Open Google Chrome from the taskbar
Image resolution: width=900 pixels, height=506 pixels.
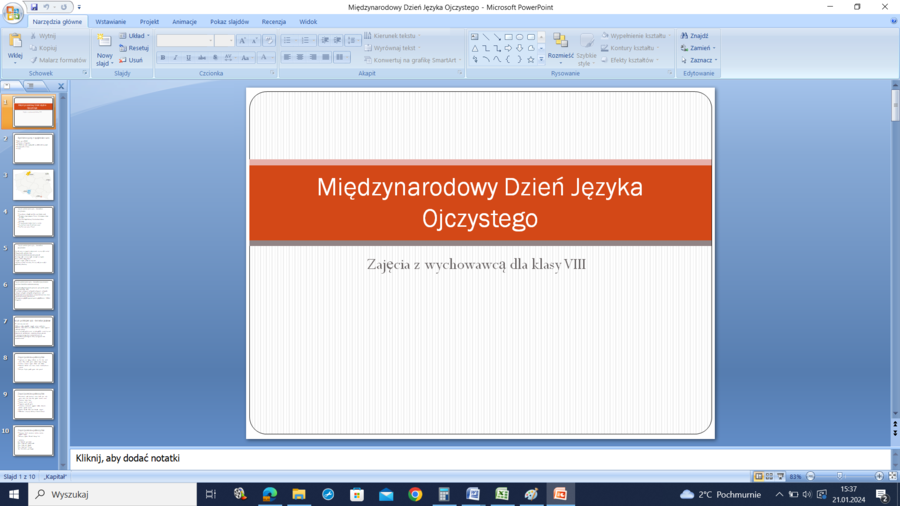pos(415,494)
